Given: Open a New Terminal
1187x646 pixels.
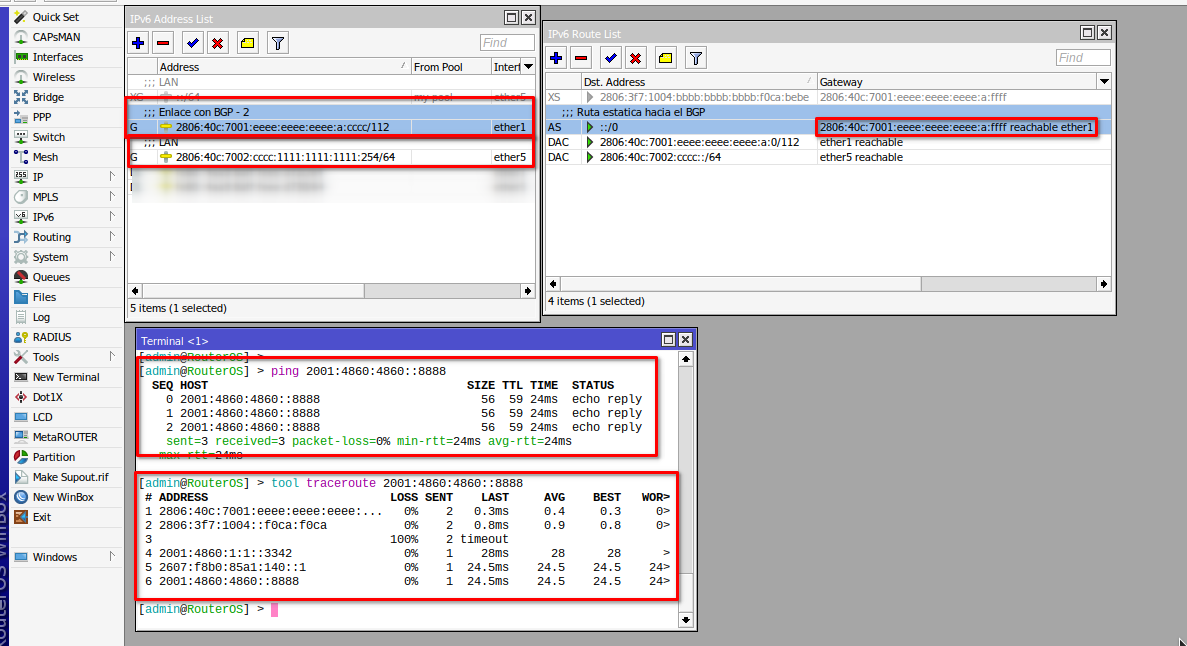Looking at the screenshot, I should click(66, 377).
